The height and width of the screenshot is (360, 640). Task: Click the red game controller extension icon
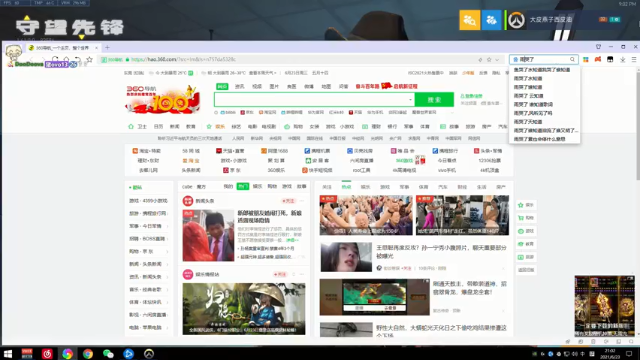(x=598, y=60)
